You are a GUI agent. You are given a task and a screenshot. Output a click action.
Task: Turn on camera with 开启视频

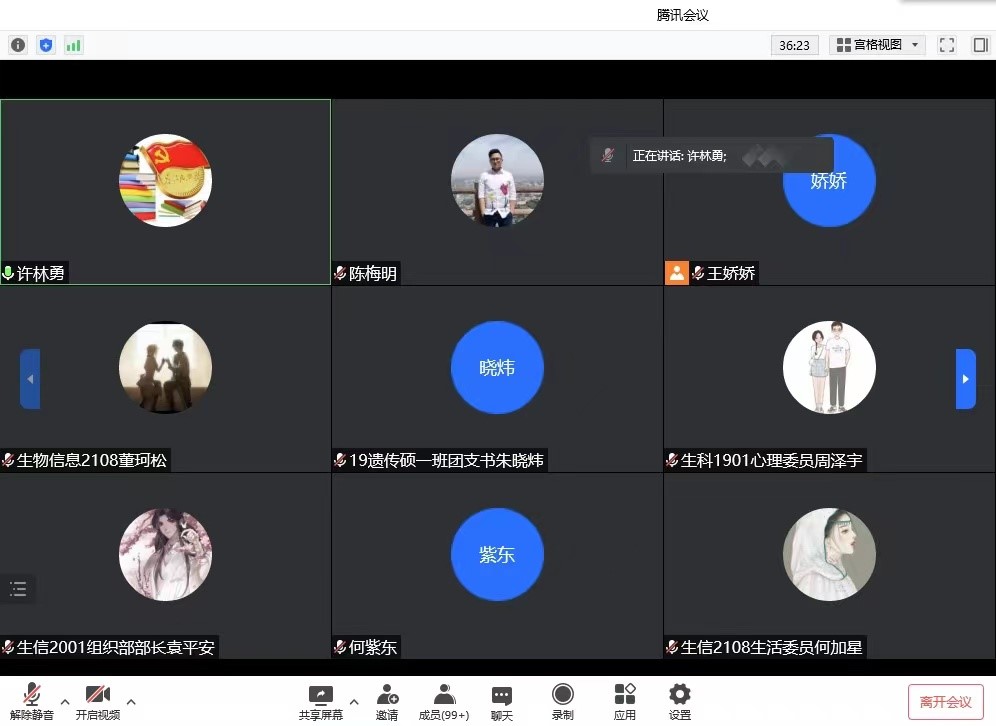[97, 701]
